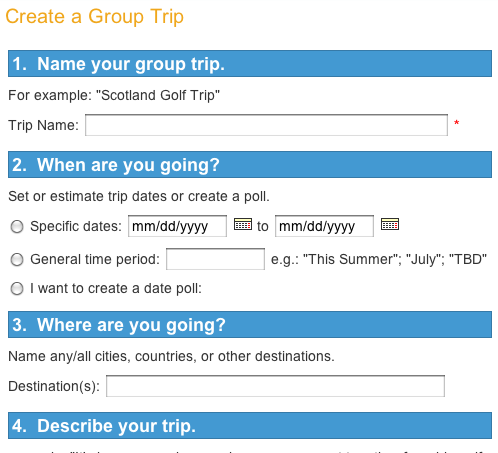
Task: Click the 'General time period:' label text
Action: (x=95, y=259)
